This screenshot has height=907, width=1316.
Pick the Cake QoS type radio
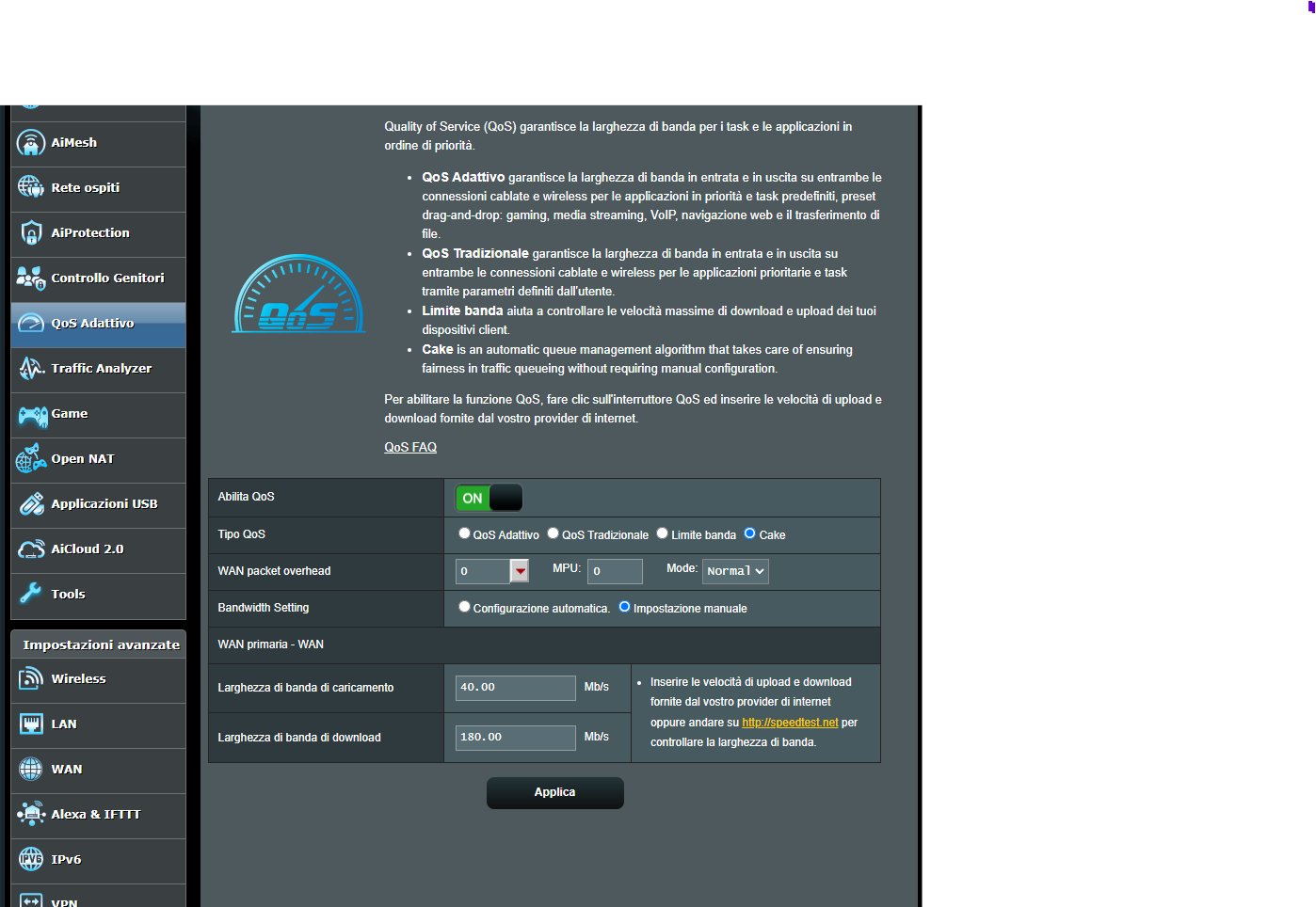click(x=750, y=533)
